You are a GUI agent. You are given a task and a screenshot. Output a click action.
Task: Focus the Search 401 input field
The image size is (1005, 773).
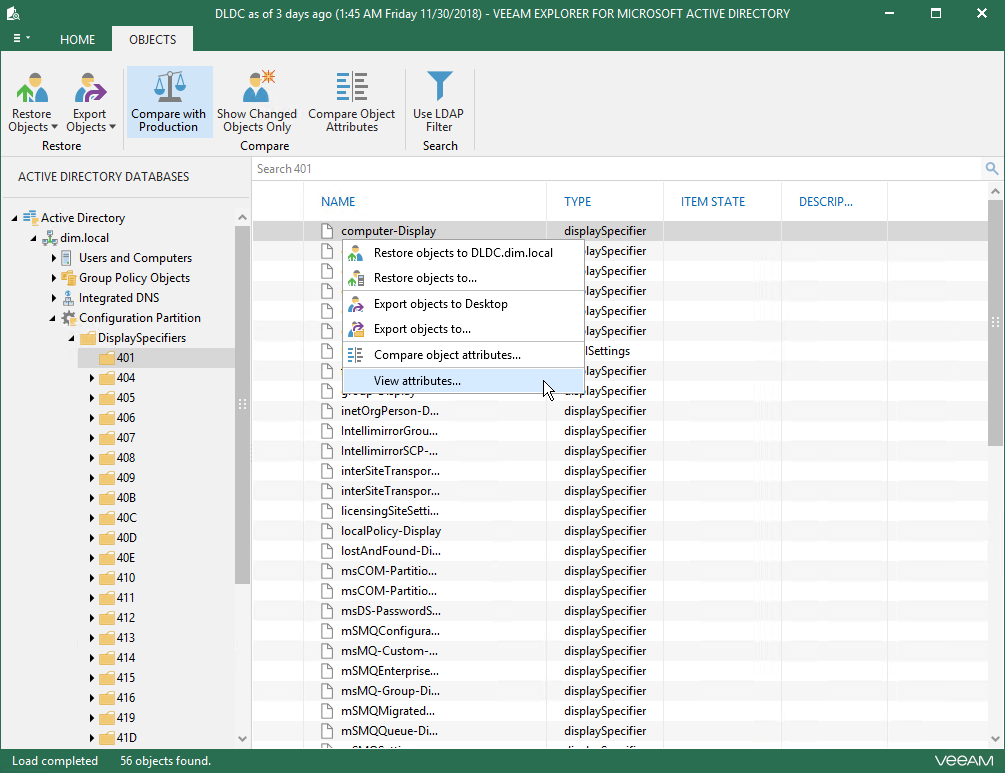pos(617,169)
